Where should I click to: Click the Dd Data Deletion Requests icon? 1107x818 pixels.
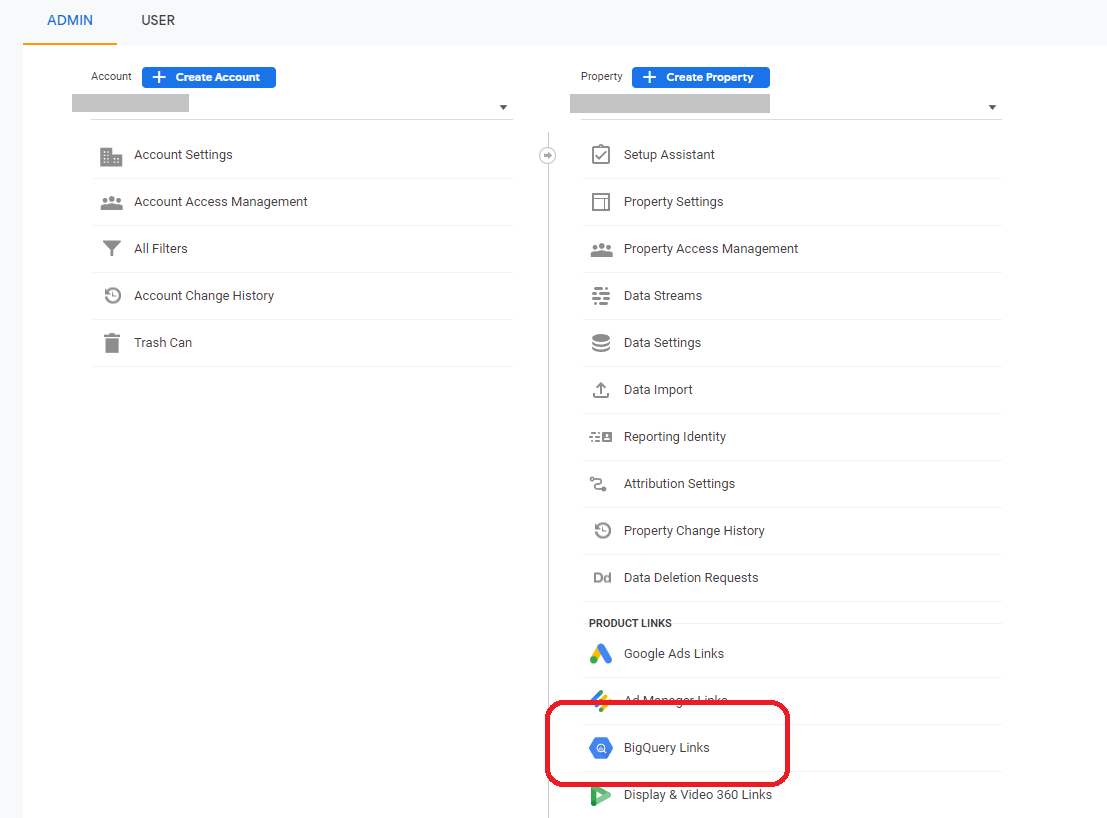602,578
